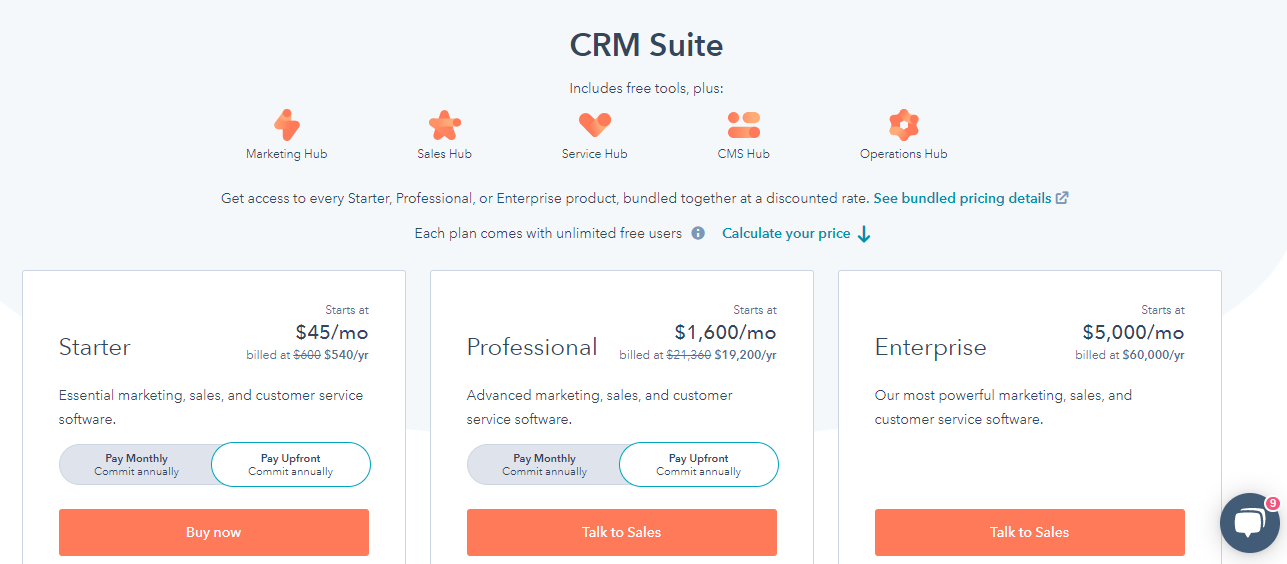This screenshot has width=1287, height=564.
Task: Click Talk to Sales under Enterprise
Action: coord(1030,532)
